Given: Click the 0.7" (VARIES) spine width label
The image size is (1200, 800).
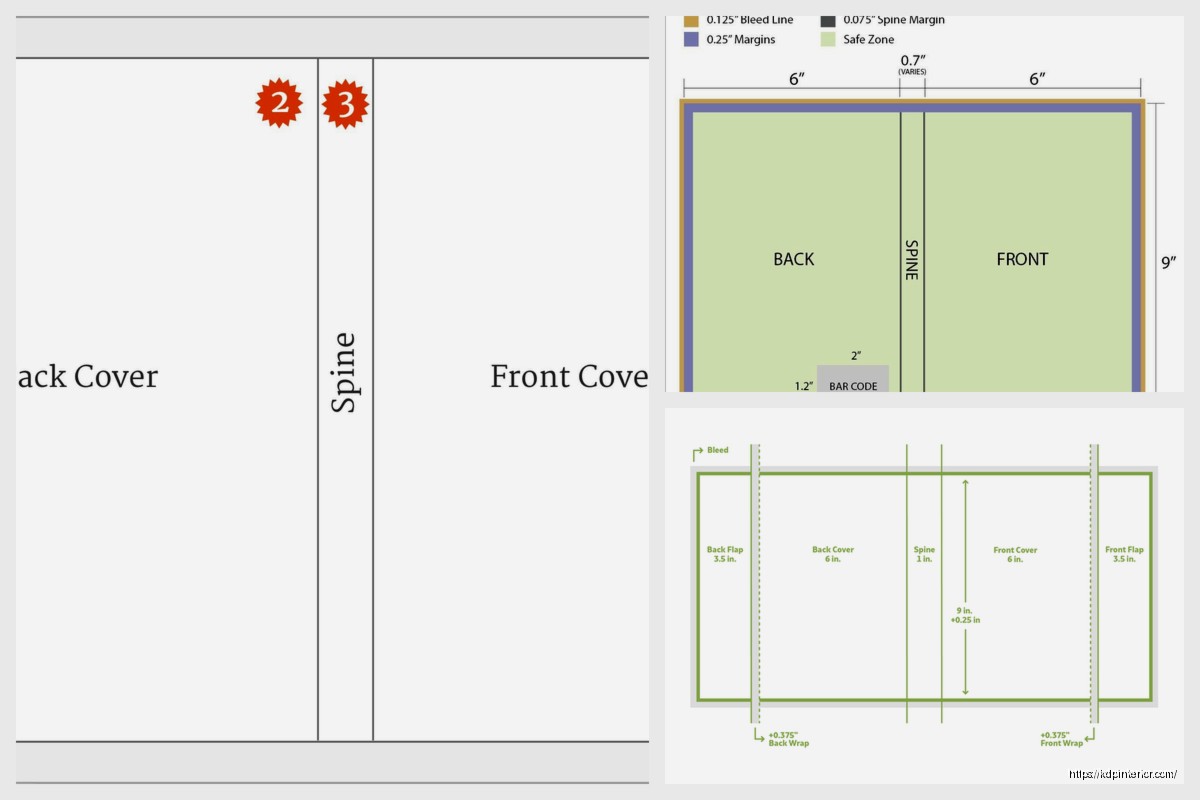Looking at the screenshot, I should pyautogui.click(x=911, y=66).
